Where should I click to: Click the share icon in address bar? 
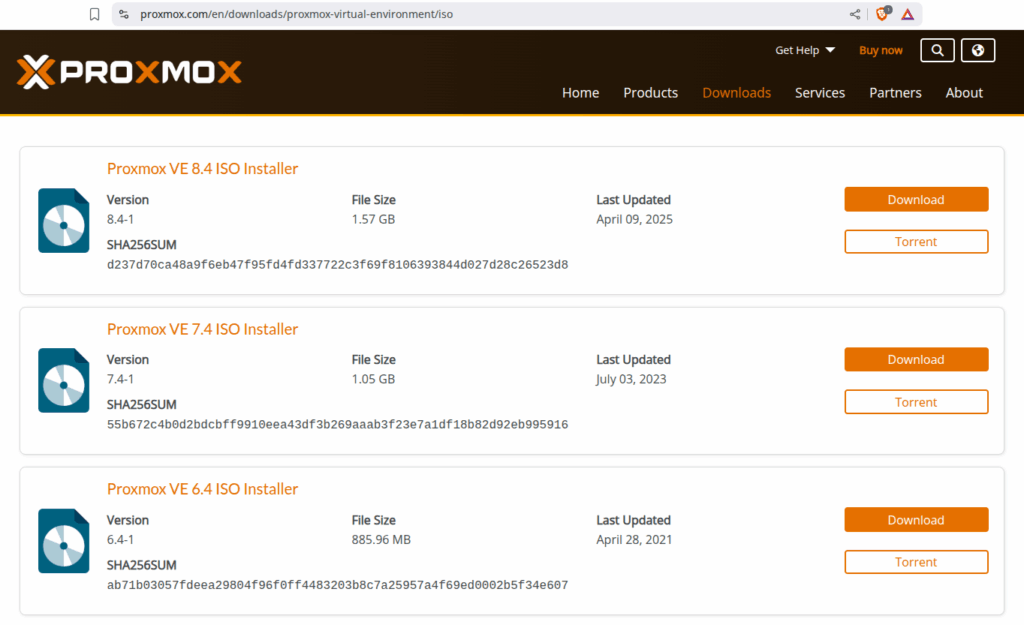click(855, 14)
